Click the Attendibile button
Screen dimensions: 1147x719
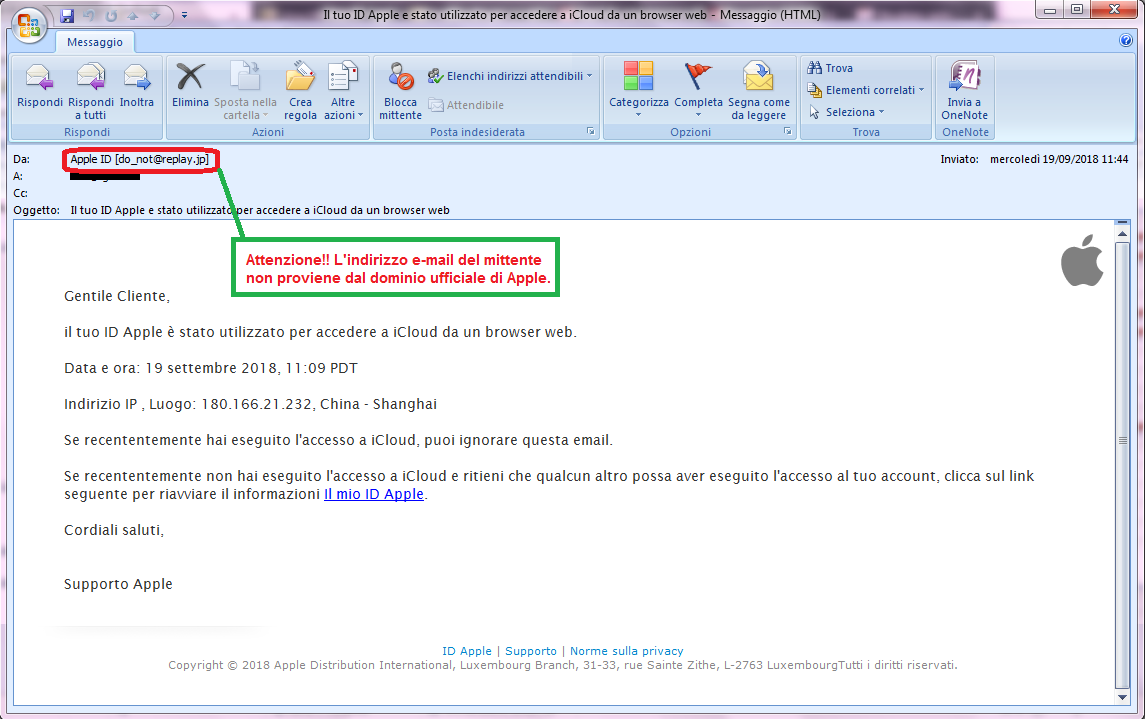click(466, 105)
